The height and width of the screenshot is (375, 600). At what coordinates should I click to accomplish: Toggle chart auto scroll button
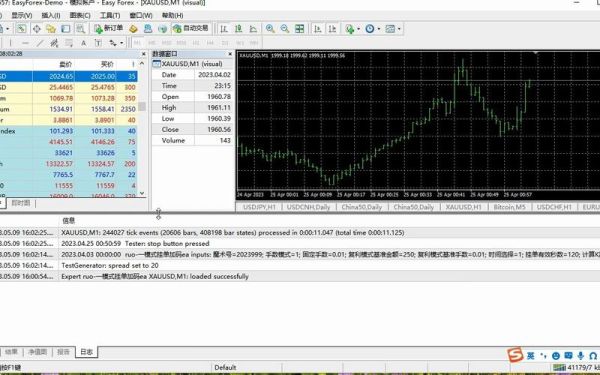[318, 29]
